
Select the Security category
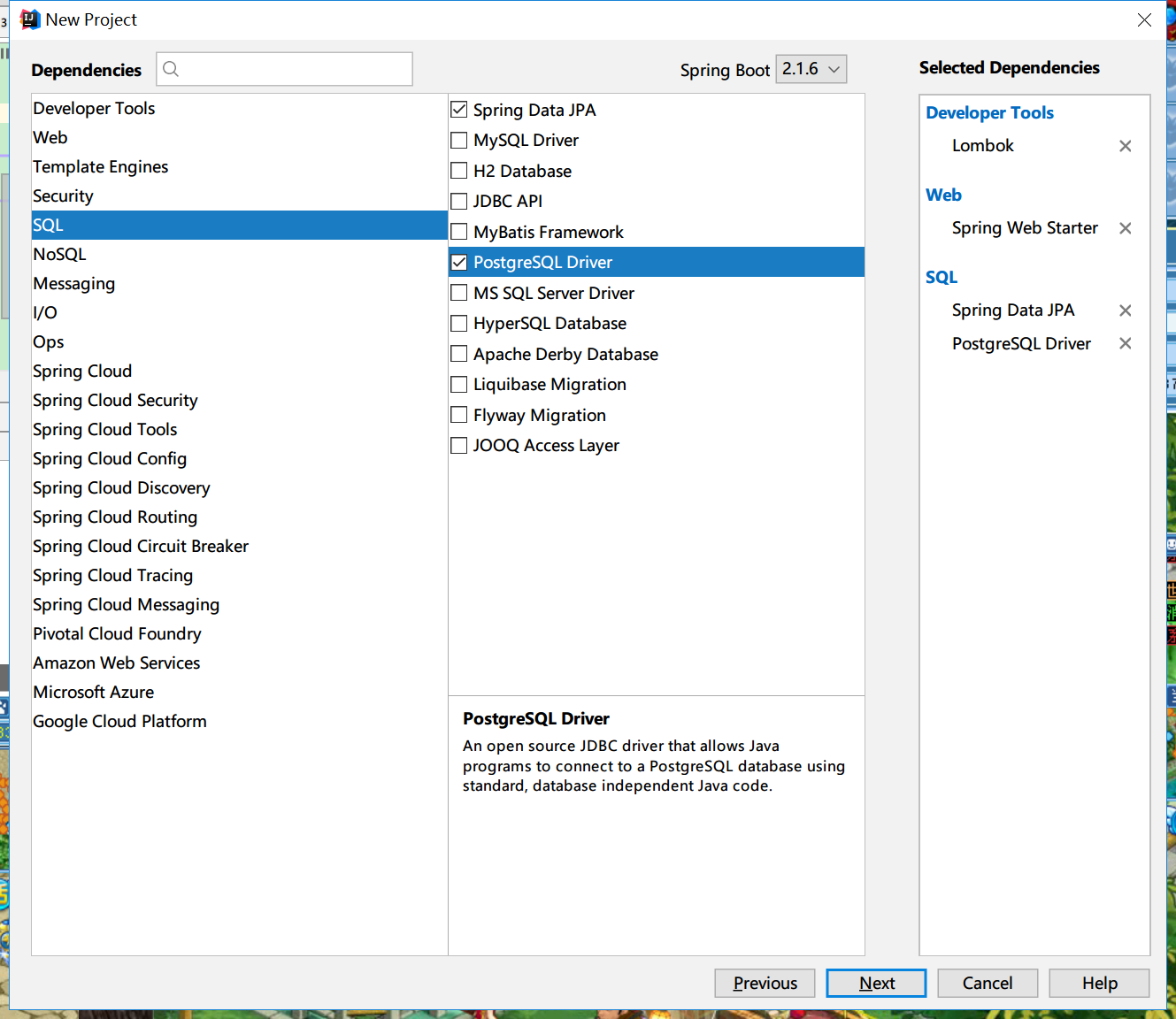pos(239,195)
